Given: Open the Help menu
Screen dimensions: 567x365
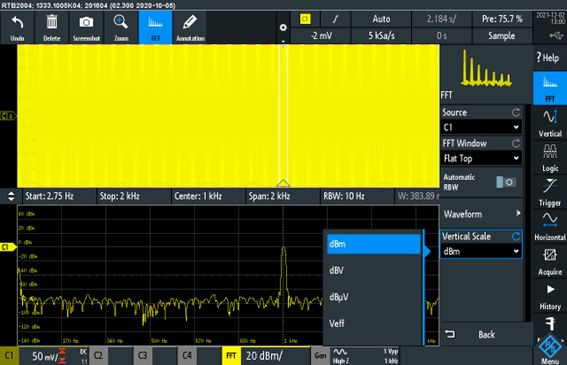Looking at the screenshot, I should pos(548,57).
